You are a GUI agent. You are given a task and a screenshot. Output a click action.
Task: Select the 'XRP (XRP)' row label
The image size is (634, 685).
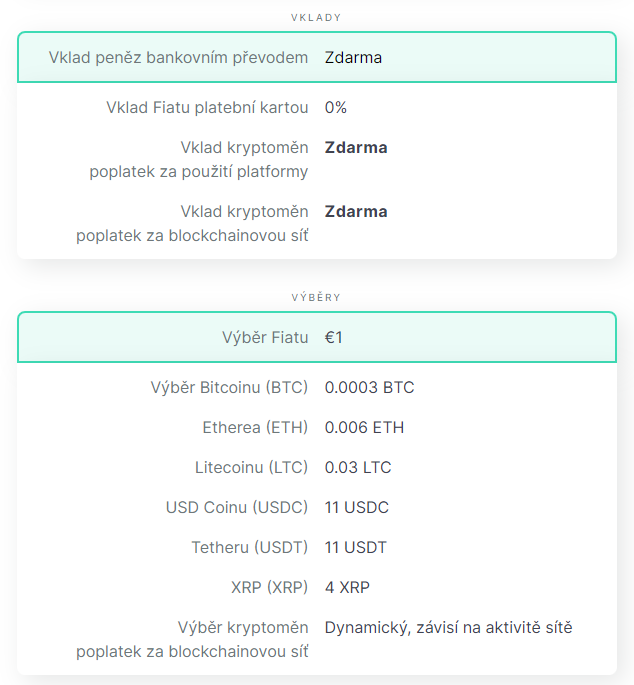(x=269, y=587)
